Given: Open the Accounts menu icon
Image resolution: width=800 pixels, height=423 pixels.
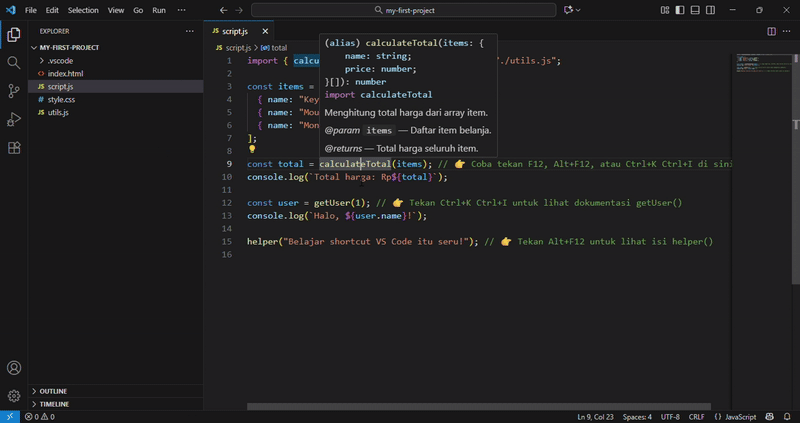Looking at the screenshot, I should click(14, 368).
